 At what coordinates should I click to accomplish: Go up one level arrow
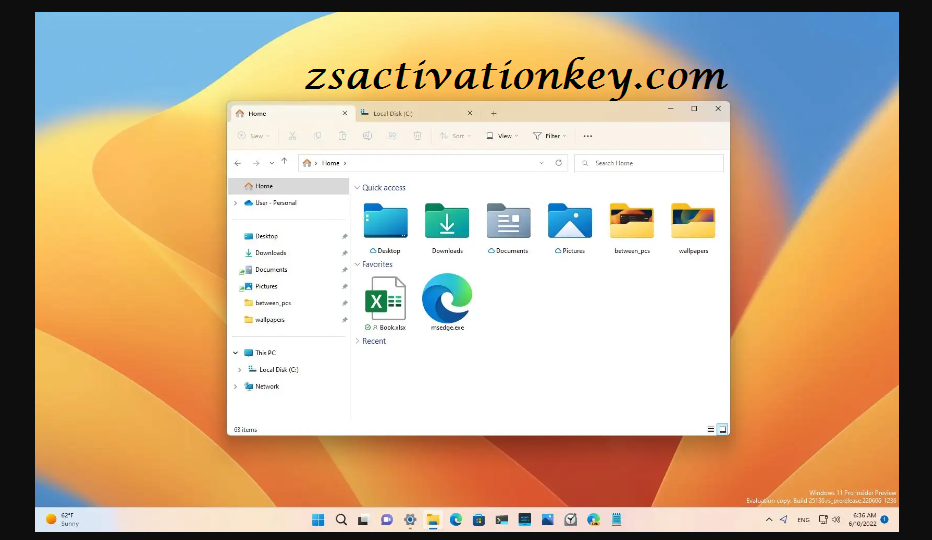pyautogui.click(x=284, y=162)
